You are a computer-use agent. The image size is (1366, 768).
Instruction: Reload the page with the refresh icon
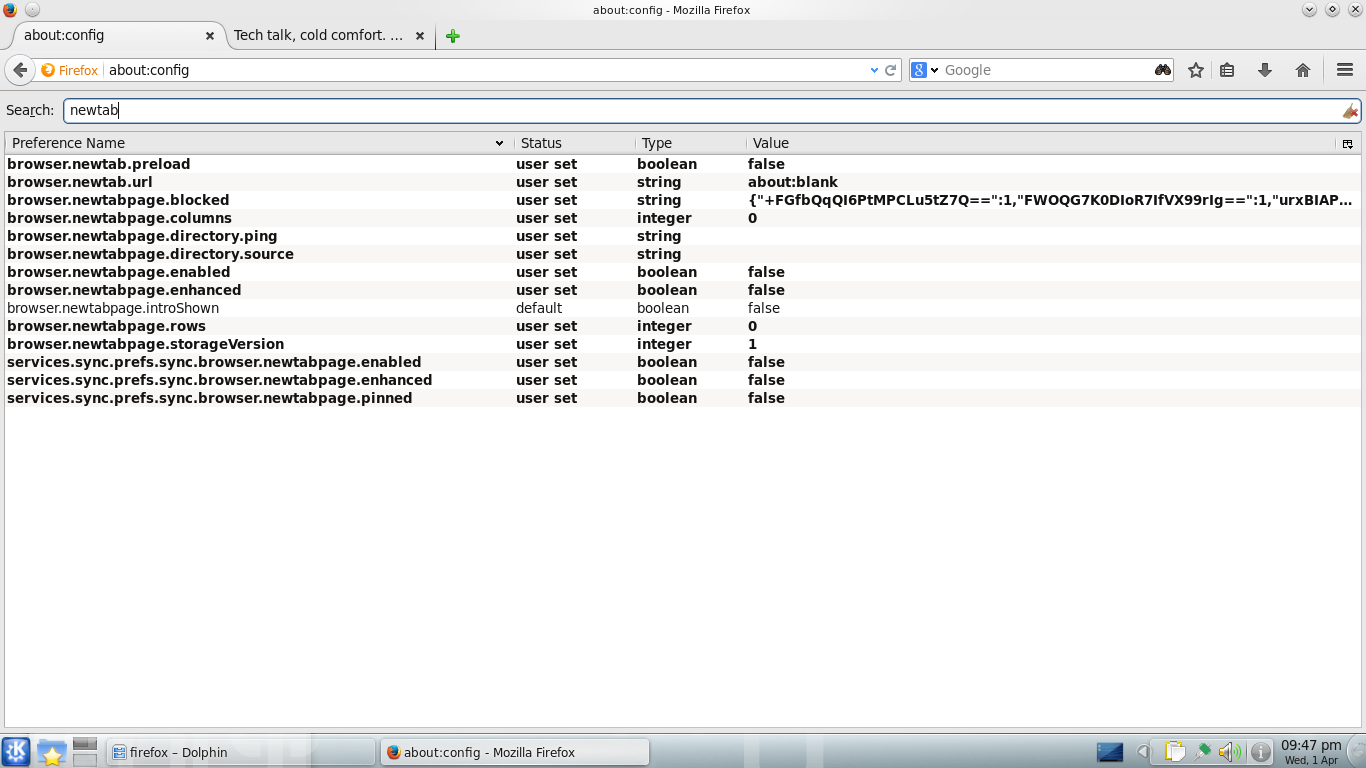click(x=890, y=70)
